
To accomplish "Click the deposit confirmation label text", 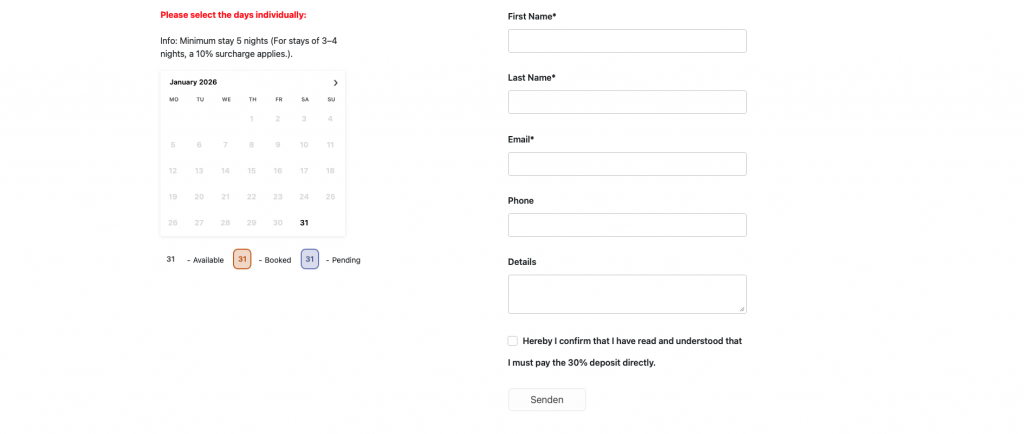I will [632, 341].
